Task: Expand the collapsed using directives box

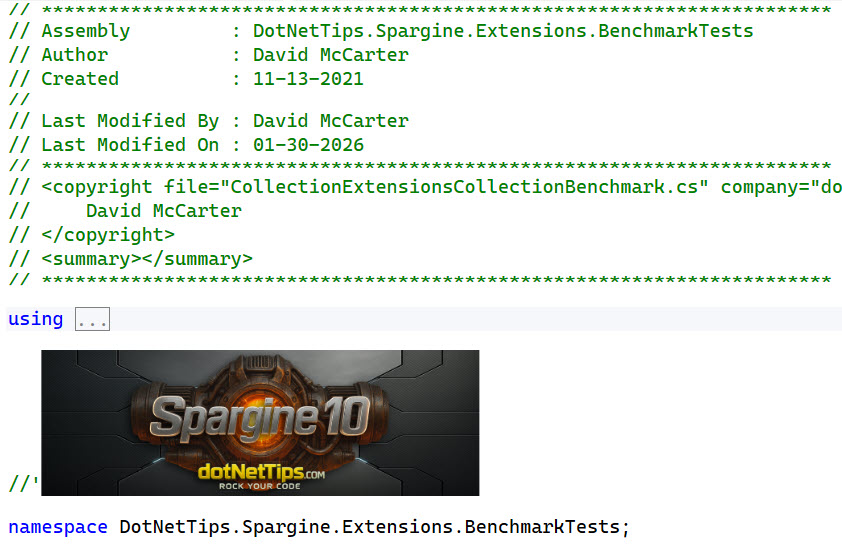Action: (x=92, y=320)
